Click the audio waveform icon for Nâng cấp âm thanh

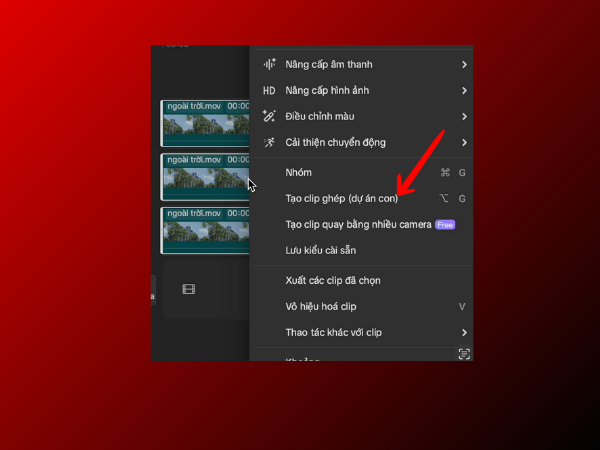[269, 65]
